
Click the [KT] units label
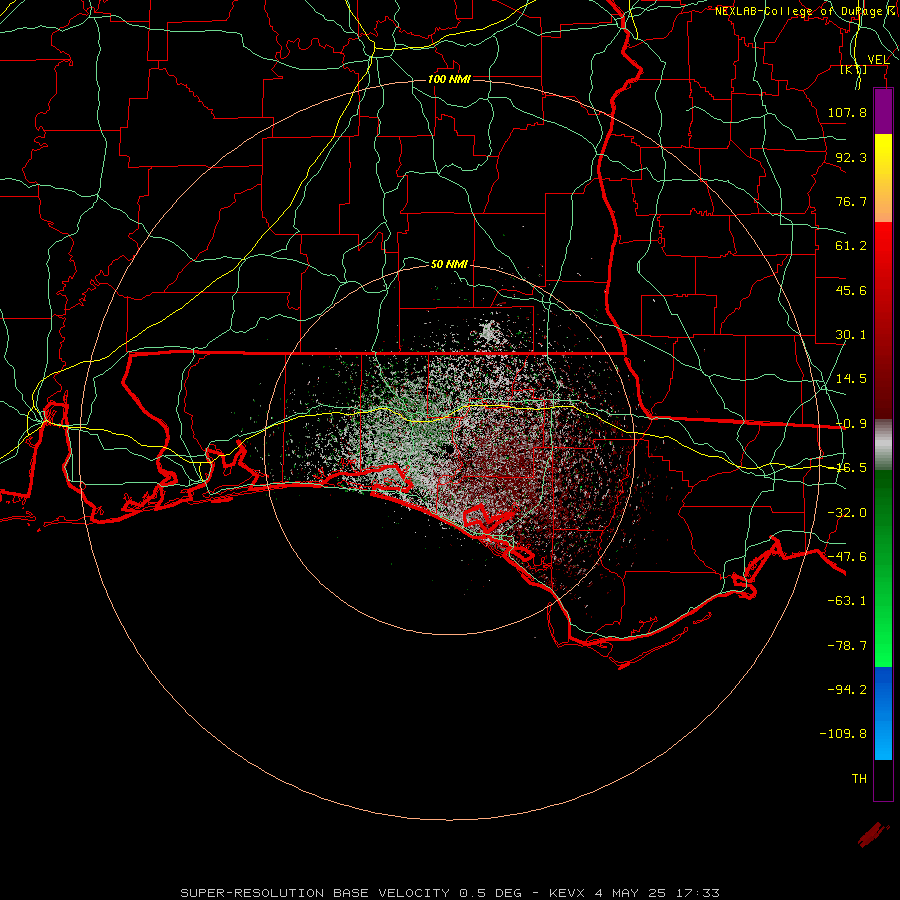854,69
